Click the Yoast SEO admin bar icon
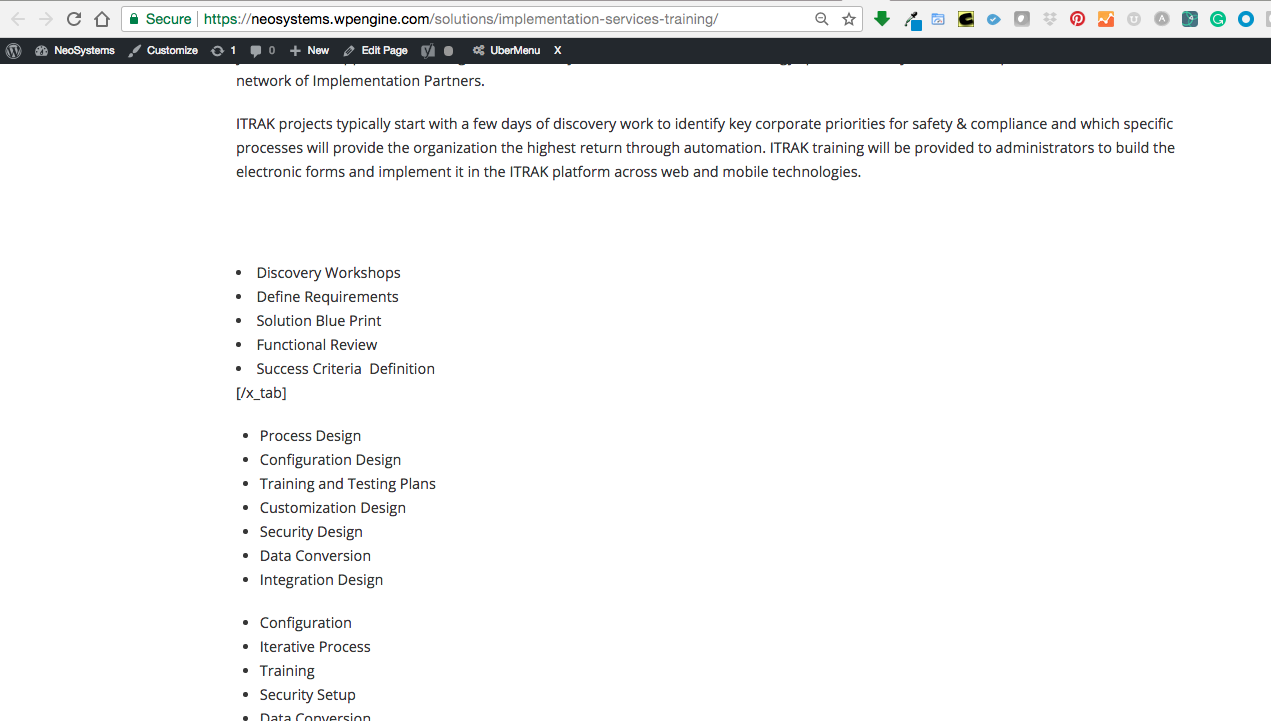The image size is (1271, 721). pos(428,51)
